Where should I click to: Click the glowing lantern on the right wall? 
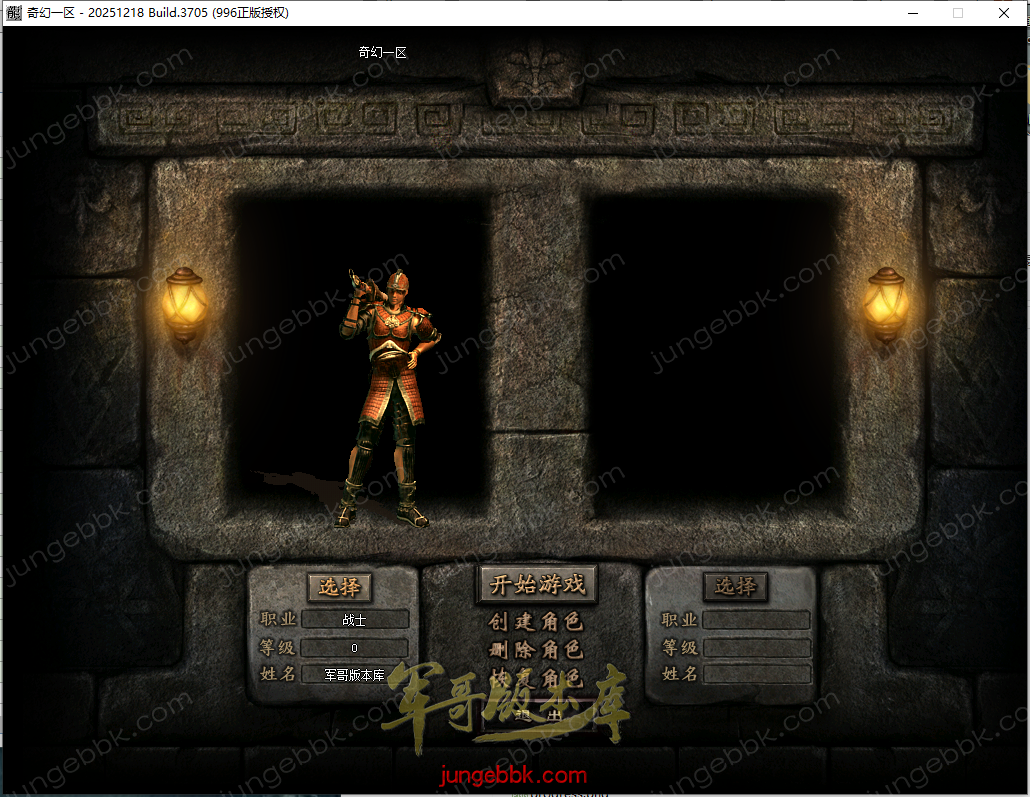[x=885, y=303]
